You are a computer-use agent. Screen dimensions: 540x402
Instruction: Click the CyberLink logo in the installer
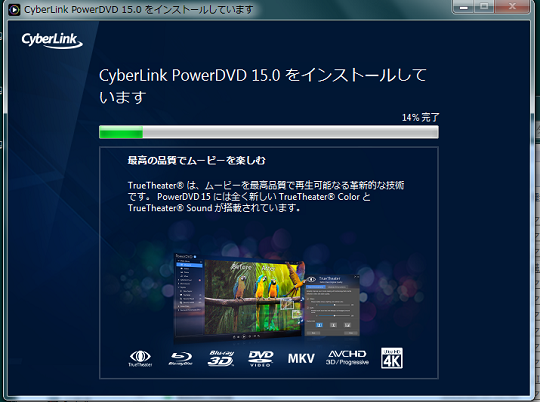point(52,40)
